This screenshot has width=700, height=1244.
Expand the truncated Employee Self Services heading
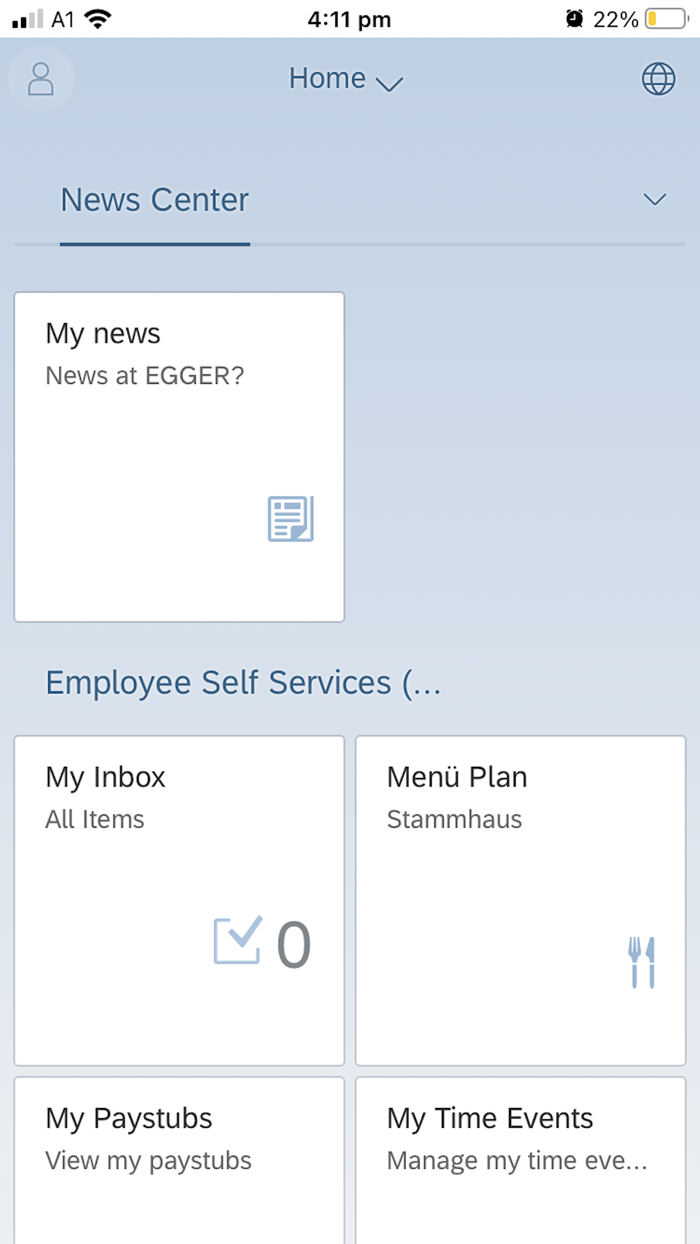click(243, 683)
